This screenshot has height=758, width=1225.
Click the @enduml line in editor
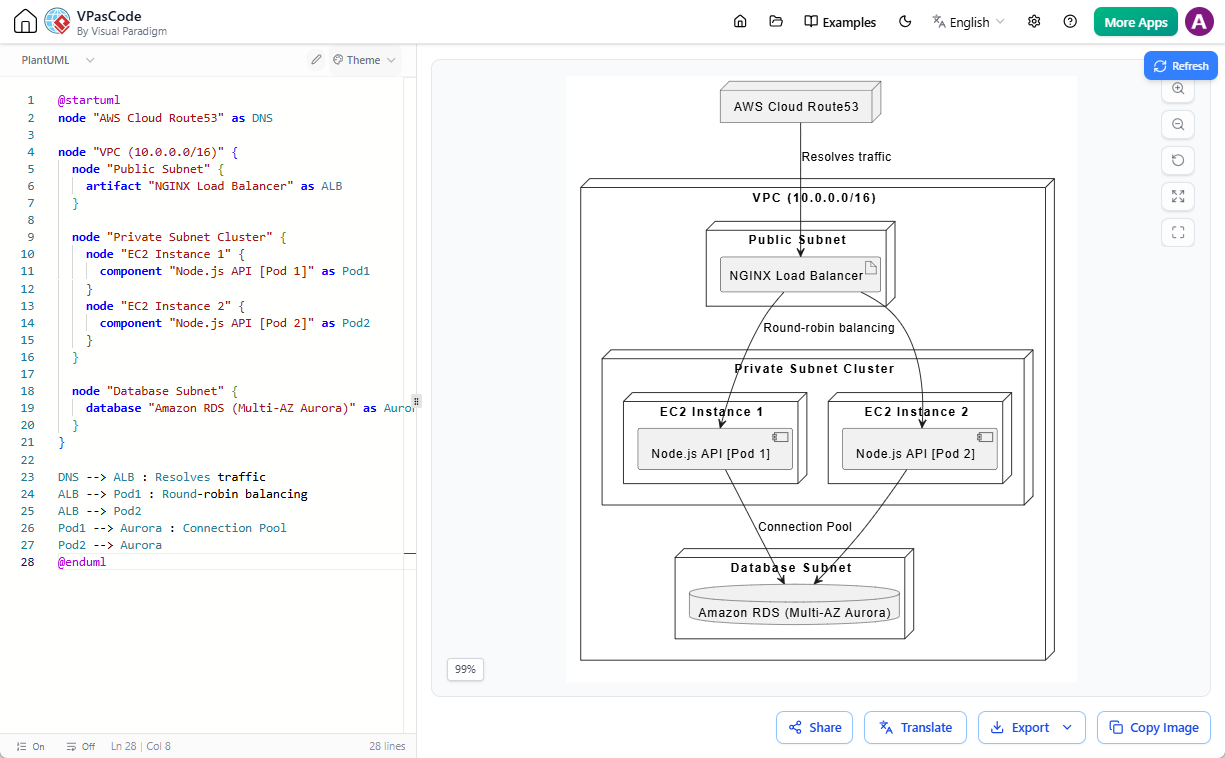point(82,562)
